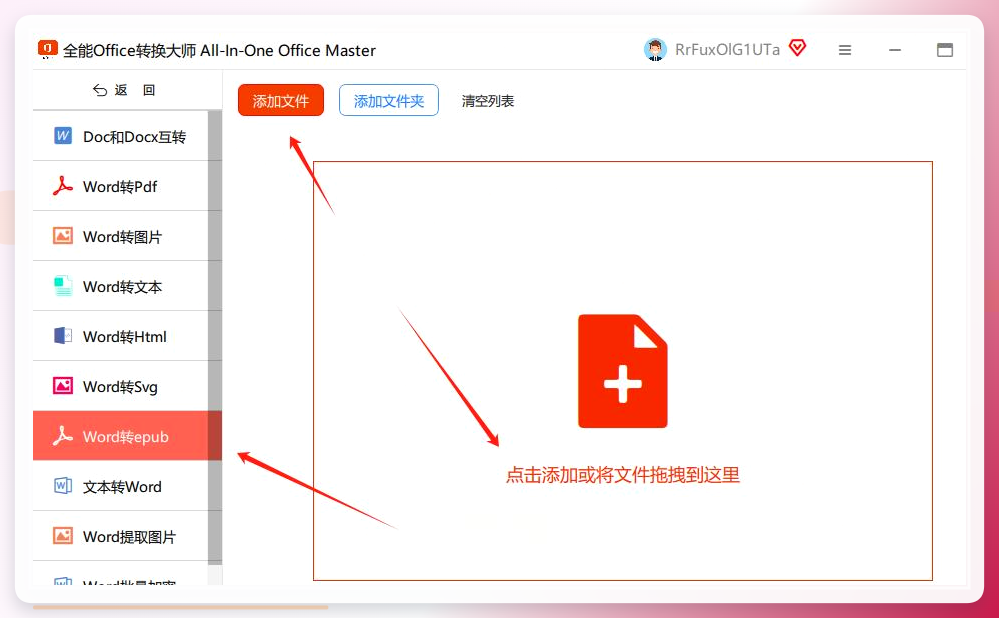Click the red VIP diamond icon

798,48
